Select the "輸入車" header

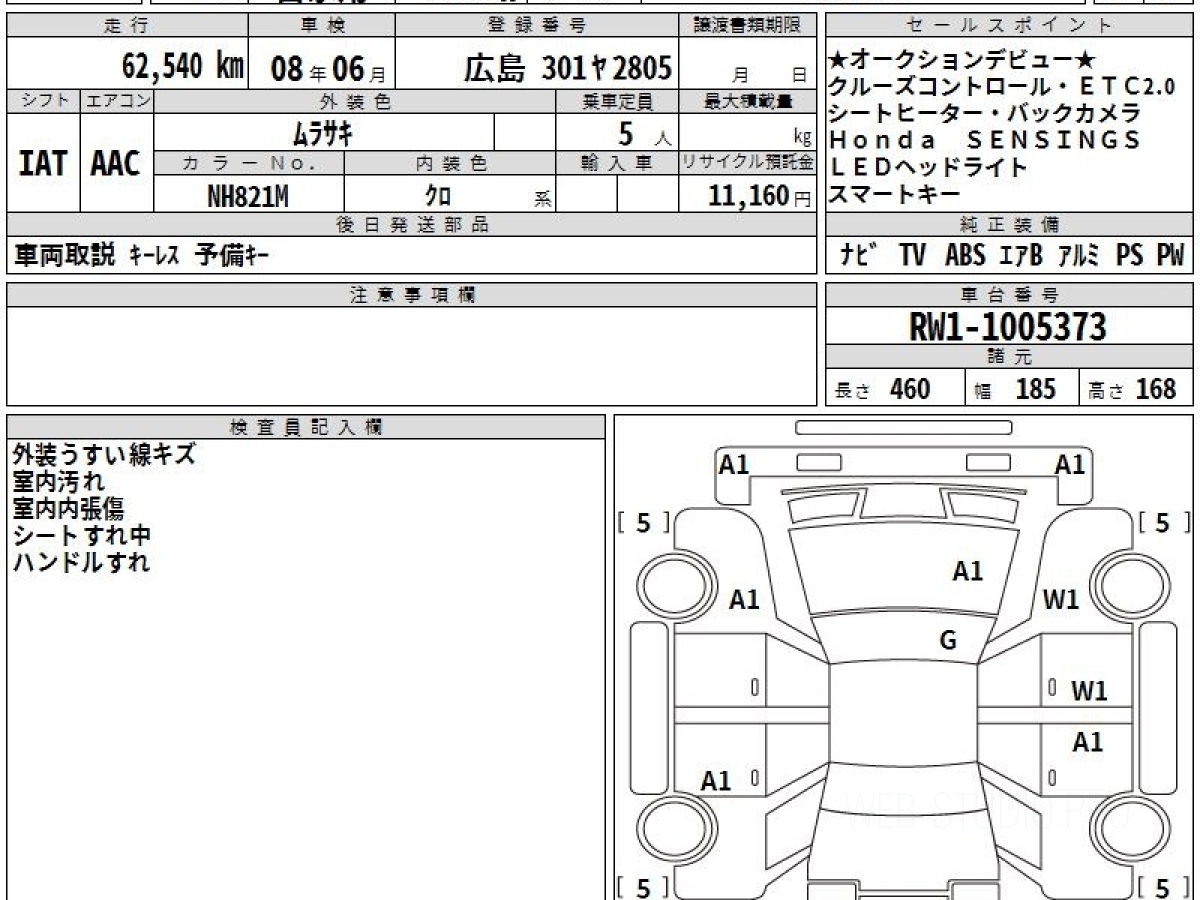click(617, 163)
